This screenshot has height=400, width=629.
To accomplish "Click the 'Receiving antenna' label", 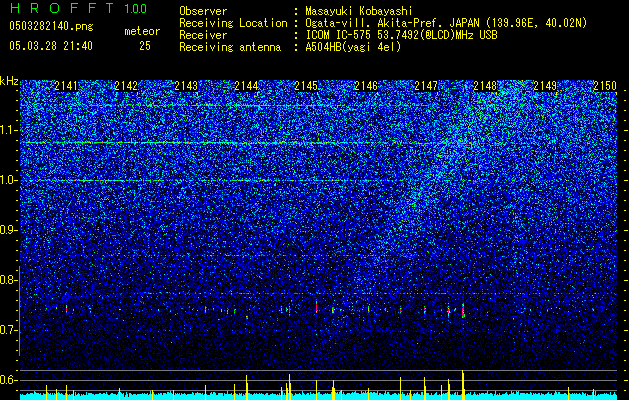I will [x=230, y=47].
